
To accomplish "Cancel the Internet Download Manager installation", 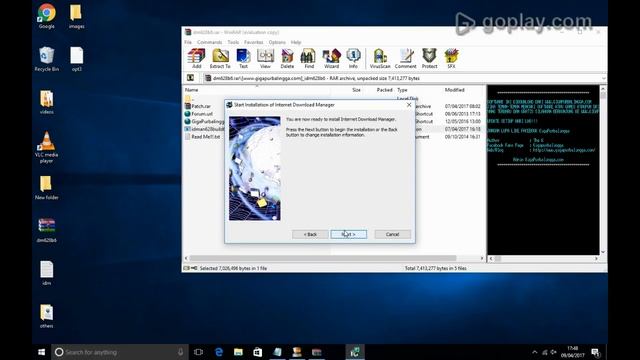I will pyautogui.click(x=393, y=234).
